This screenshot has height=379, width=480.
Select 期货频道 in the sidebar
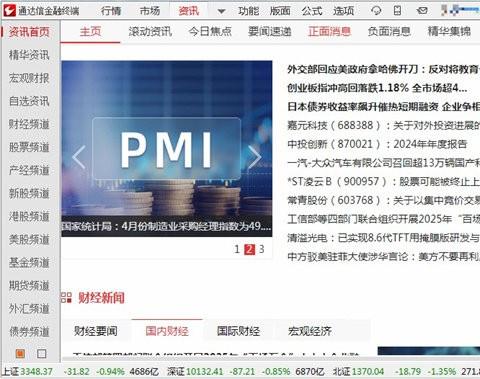[29, 286]
